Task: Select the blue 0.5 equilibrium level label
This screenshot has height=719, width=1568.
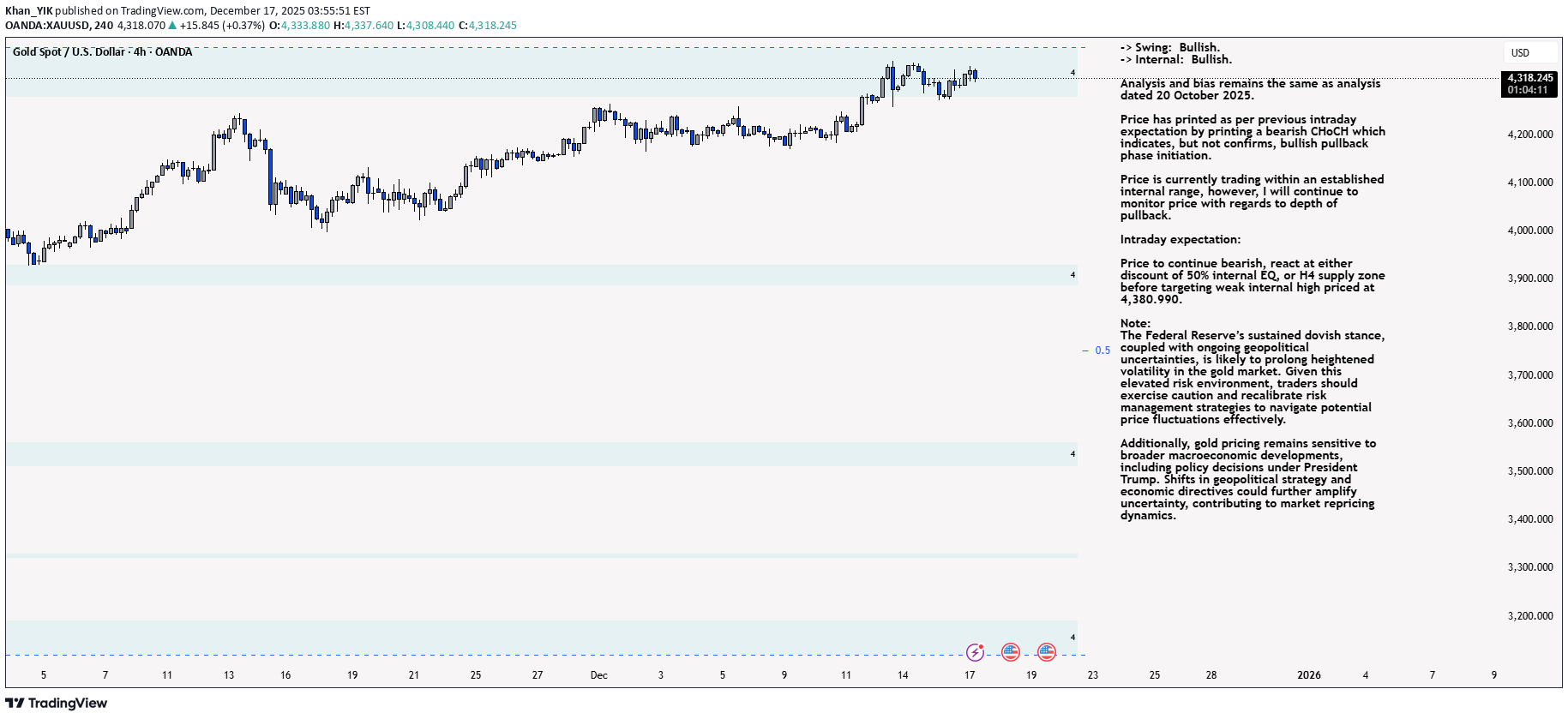Action: tap(1102, 351)
